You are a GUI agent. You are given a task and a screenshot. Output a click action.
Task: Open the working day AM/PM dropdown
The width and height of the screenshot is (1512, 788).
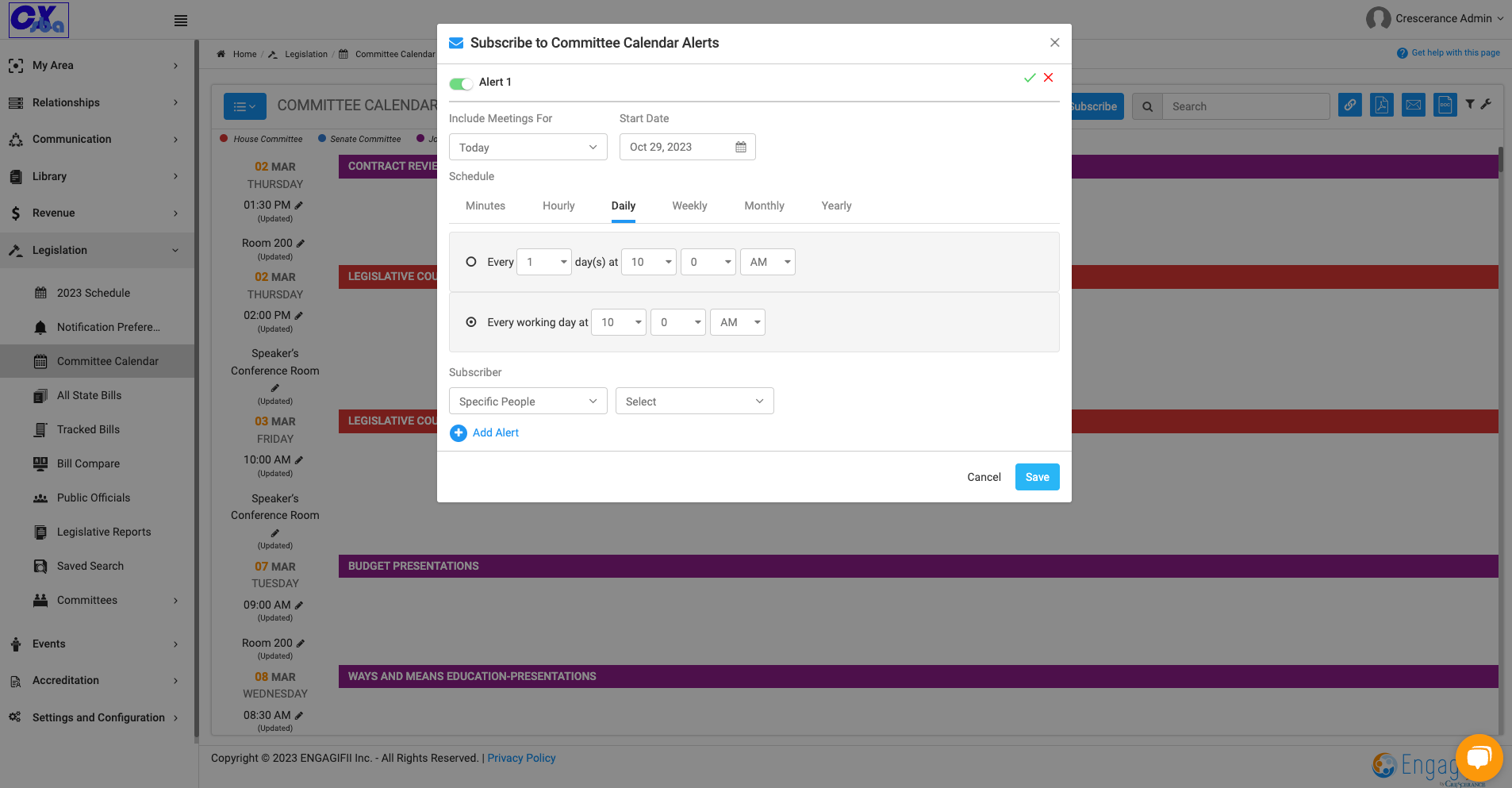tap(738, 322)
